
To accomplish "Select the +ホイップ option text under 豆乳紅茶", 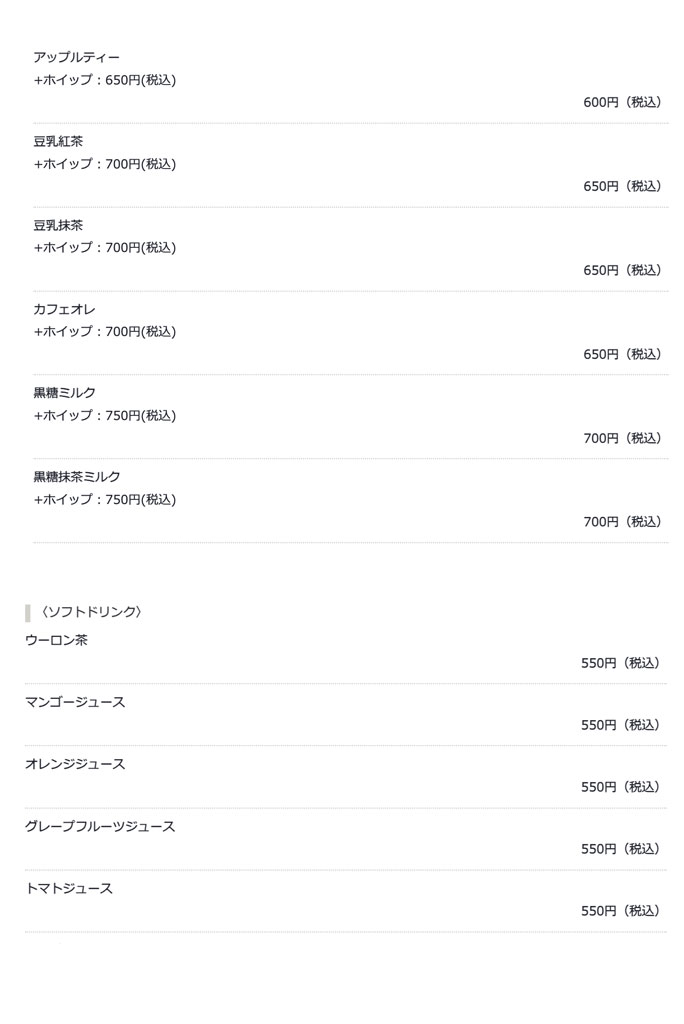I will click(104, 164).
